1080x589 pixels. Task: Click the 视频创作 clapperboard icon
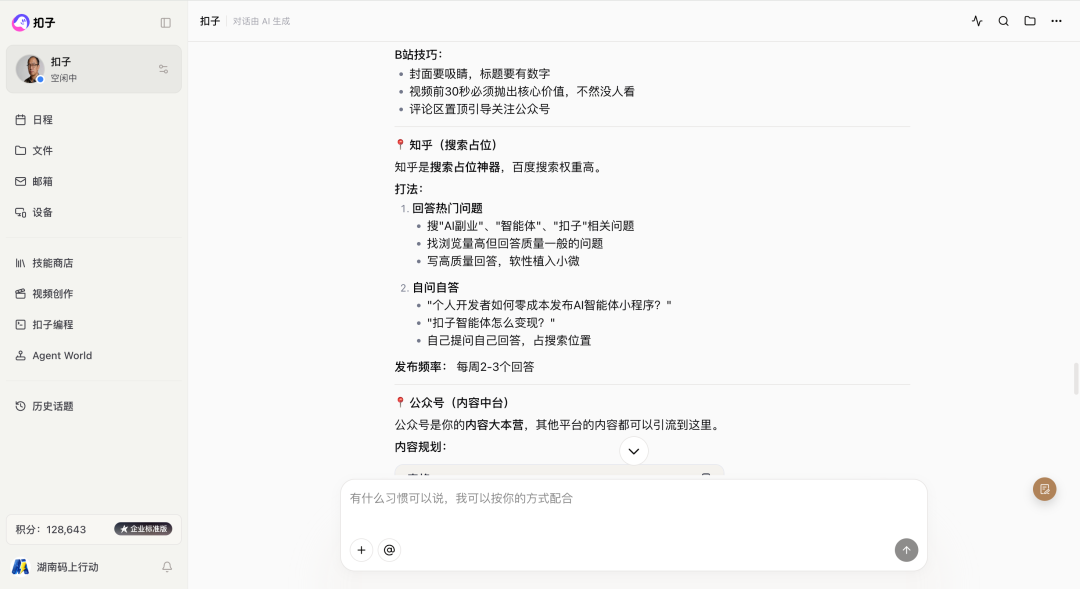(x=21, y=293)
